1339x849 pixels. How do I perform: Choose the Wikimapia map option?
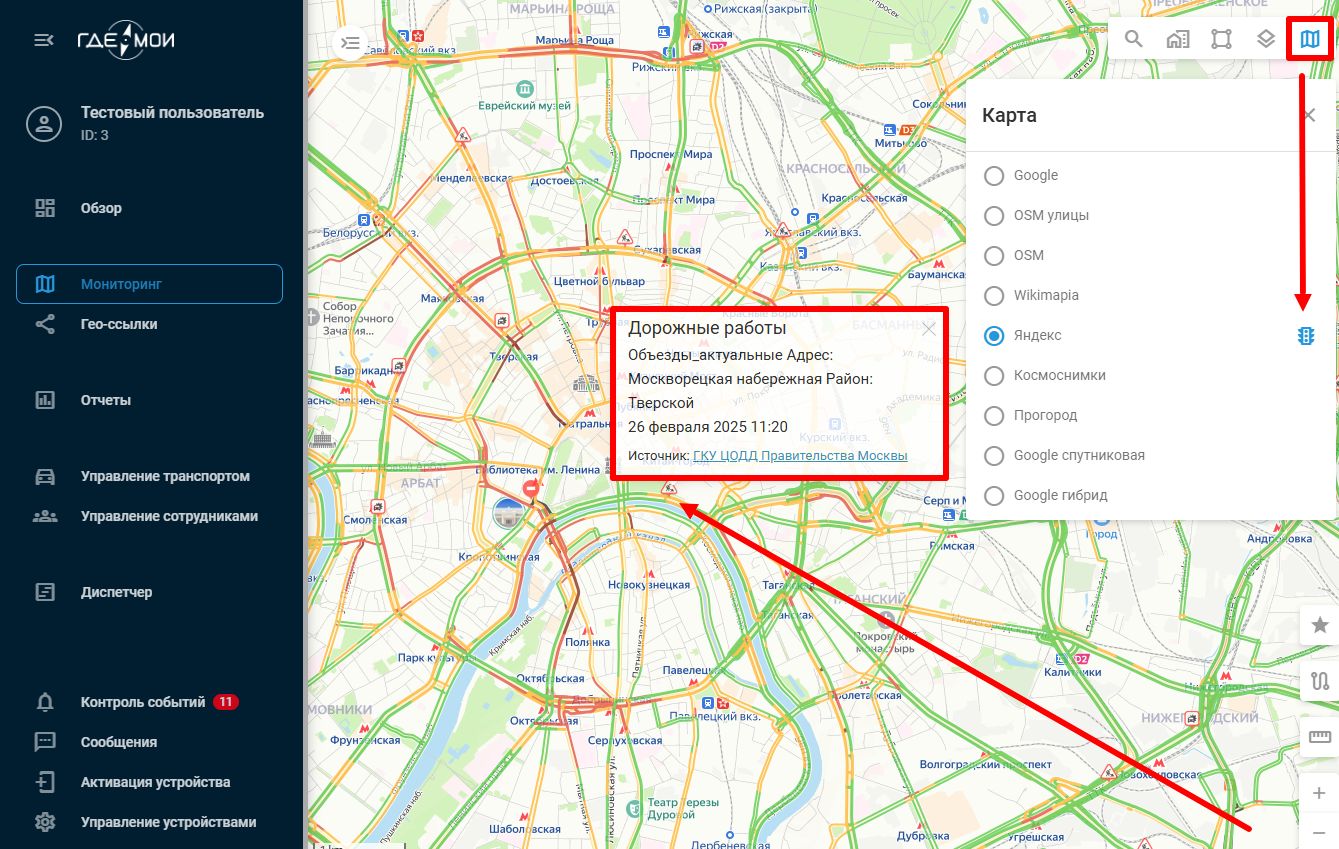(994, 296)
